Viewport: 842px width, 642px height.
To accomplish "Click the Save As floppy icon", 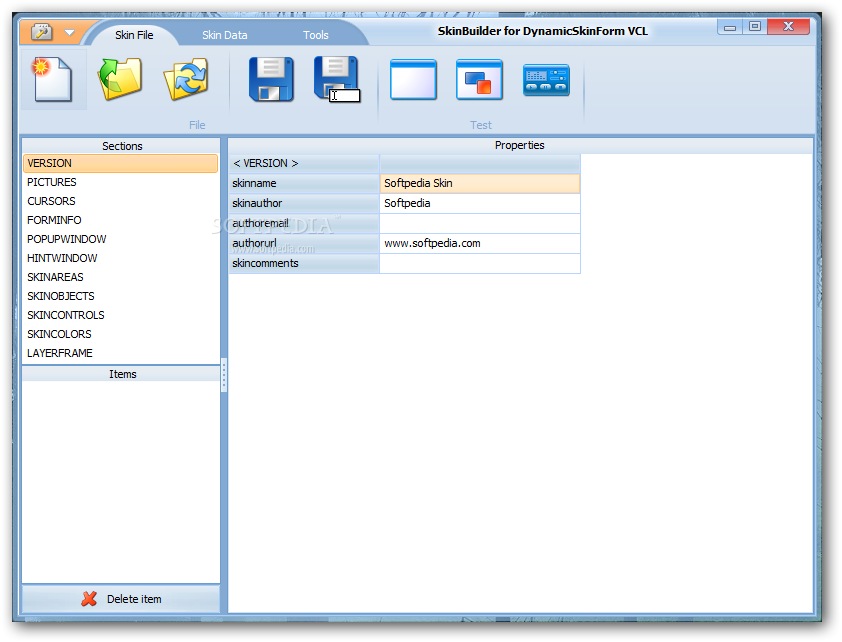I will click(x=337, y=79).
